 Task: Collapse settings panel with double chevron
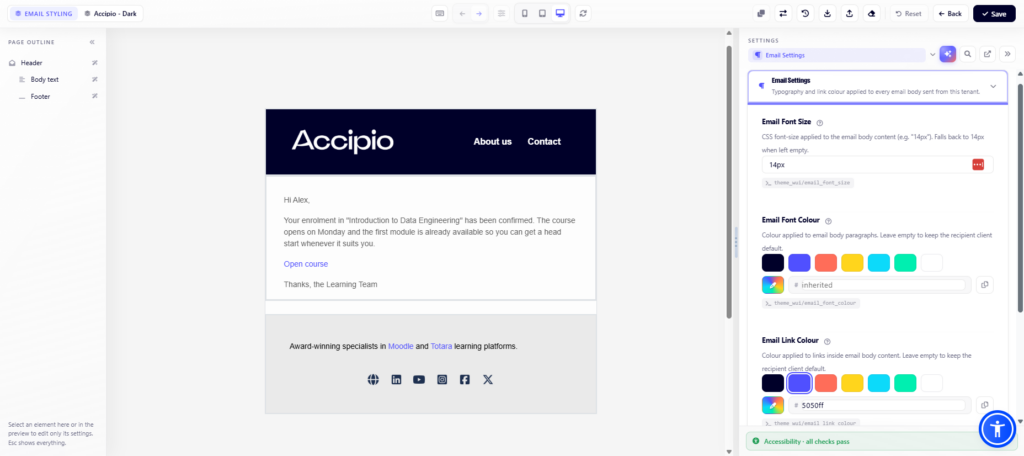pyautogui.click(x=1007, y=55)
